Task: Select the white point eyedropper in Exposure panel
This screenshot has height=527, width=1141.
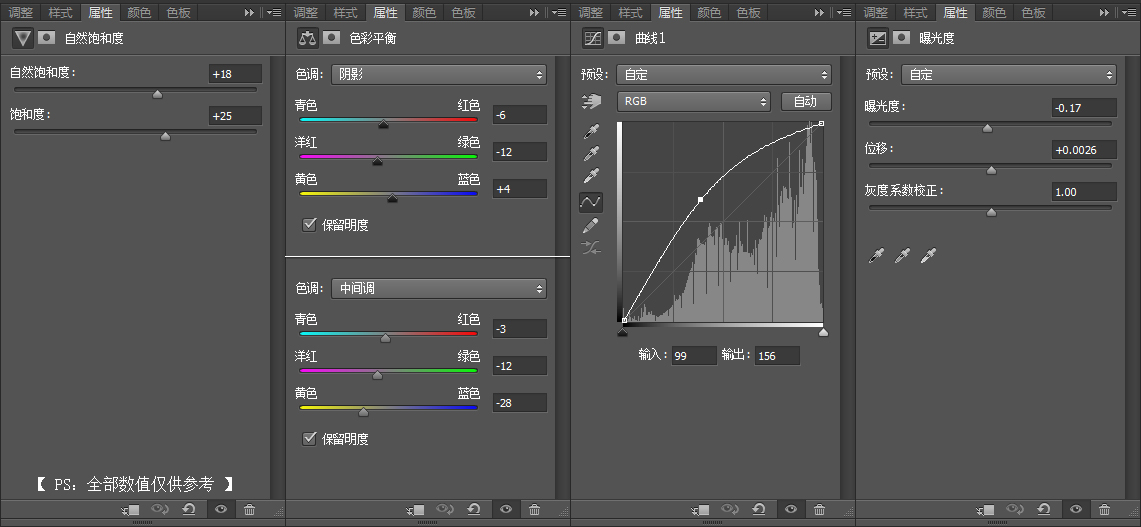Action: click(x=928, y=255)
